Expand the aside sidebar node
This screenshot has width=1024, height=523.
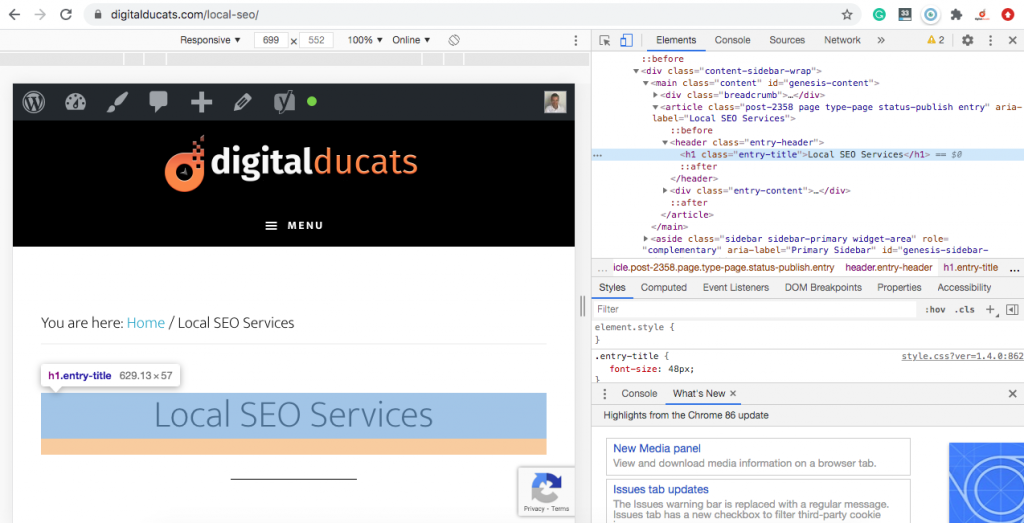point(646,238)
